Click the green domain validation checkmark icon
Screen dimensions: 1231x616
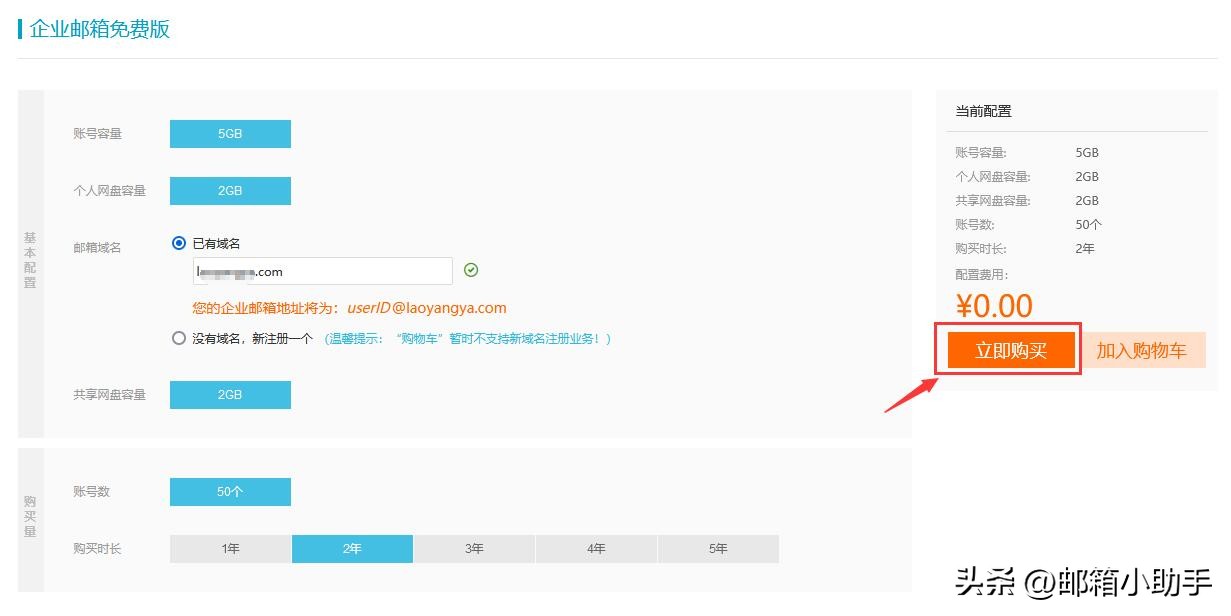(x=471, y=270)
